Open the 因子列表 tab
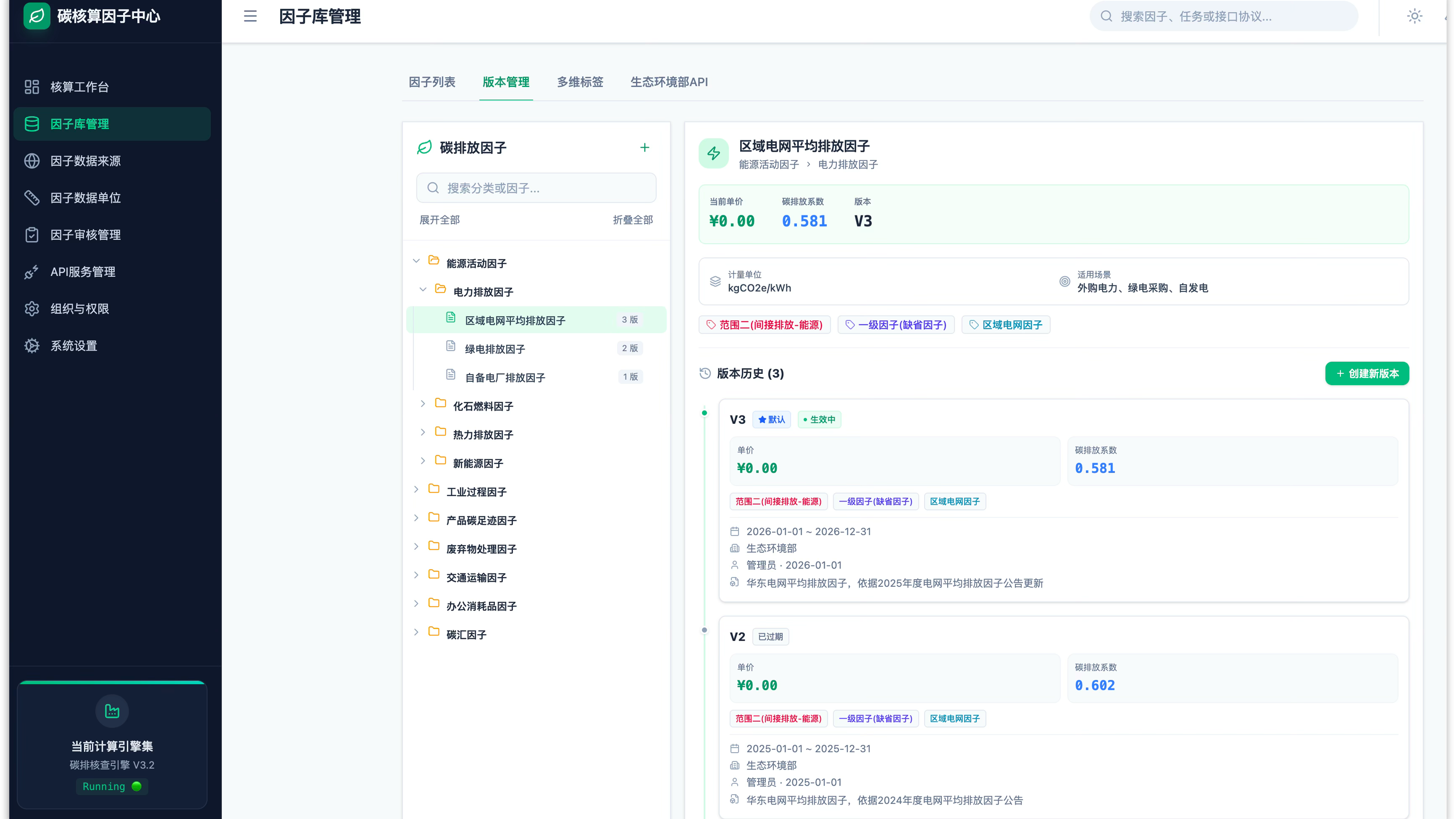 click(x=432, y=82)
